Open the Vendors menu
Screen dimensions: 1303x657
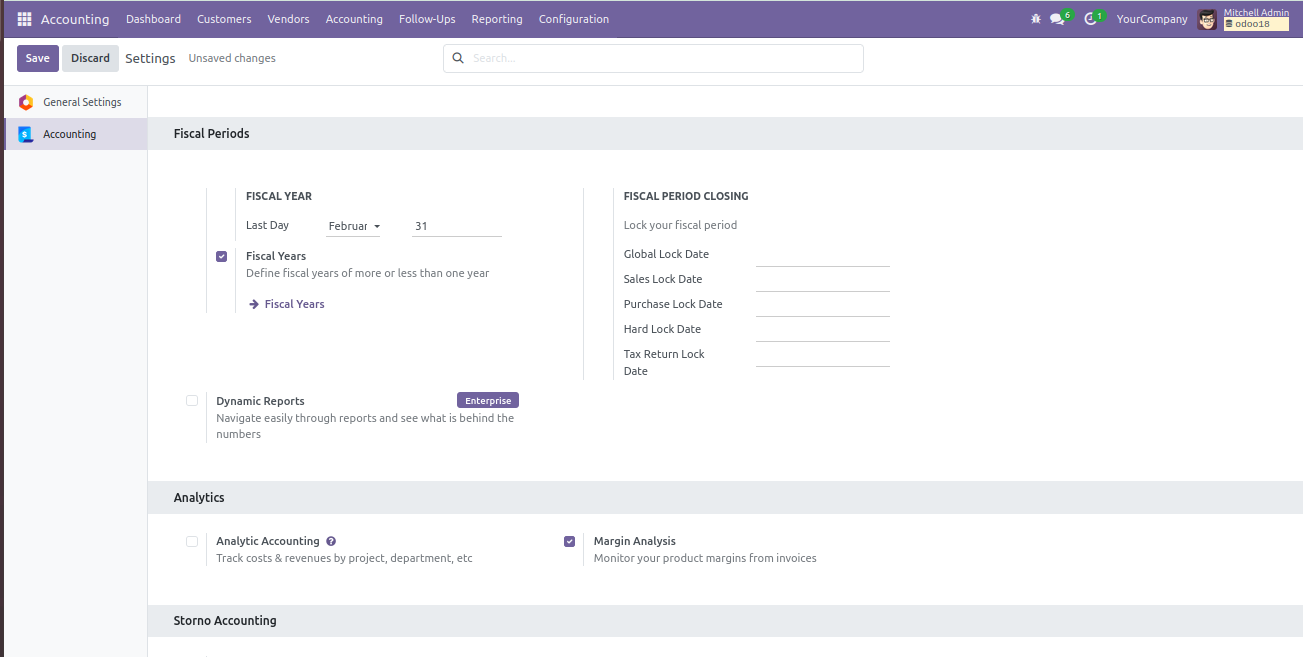tap(288, 19)
